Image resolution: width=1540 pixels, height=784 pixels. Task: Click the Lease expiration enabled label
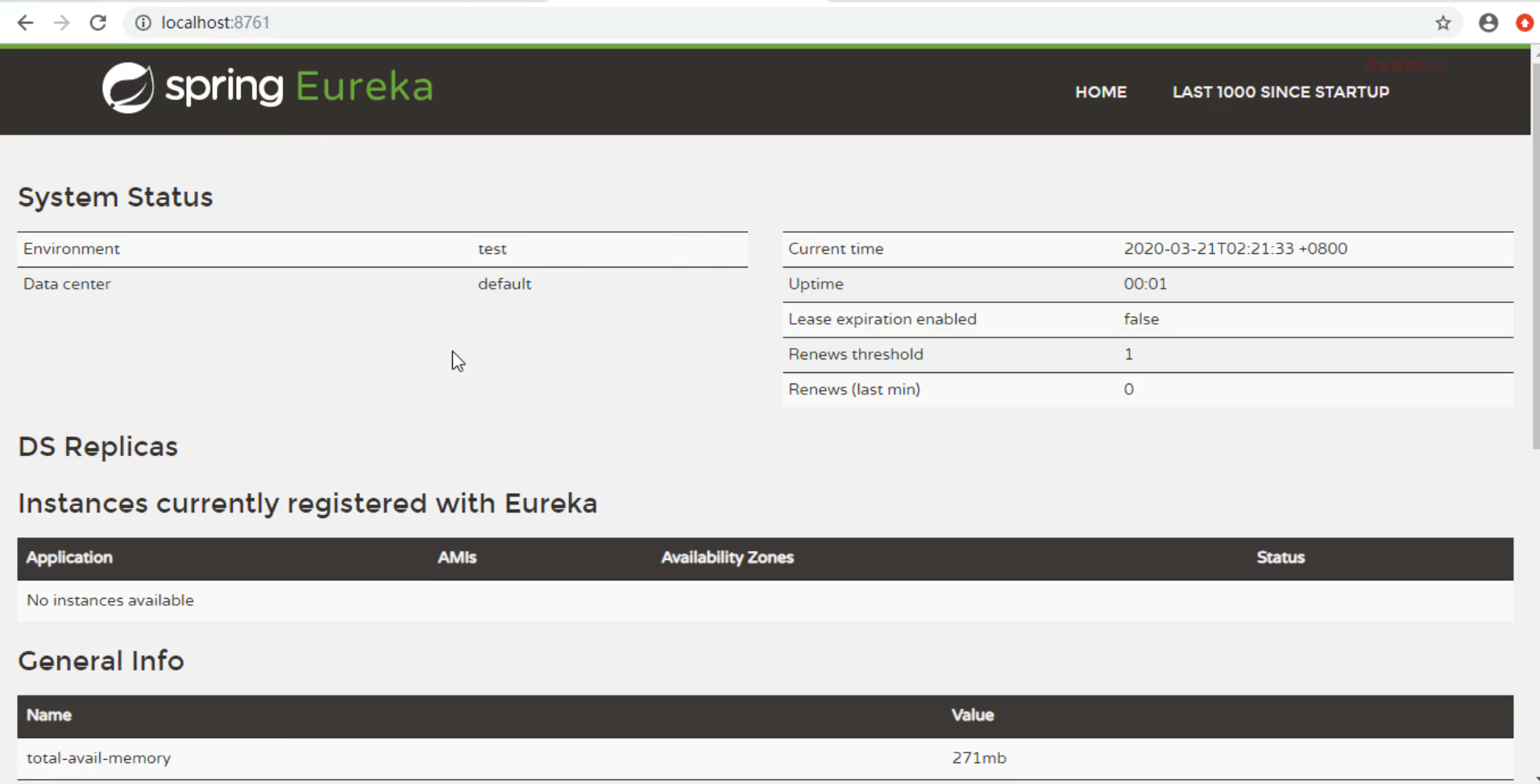point(882,319)
